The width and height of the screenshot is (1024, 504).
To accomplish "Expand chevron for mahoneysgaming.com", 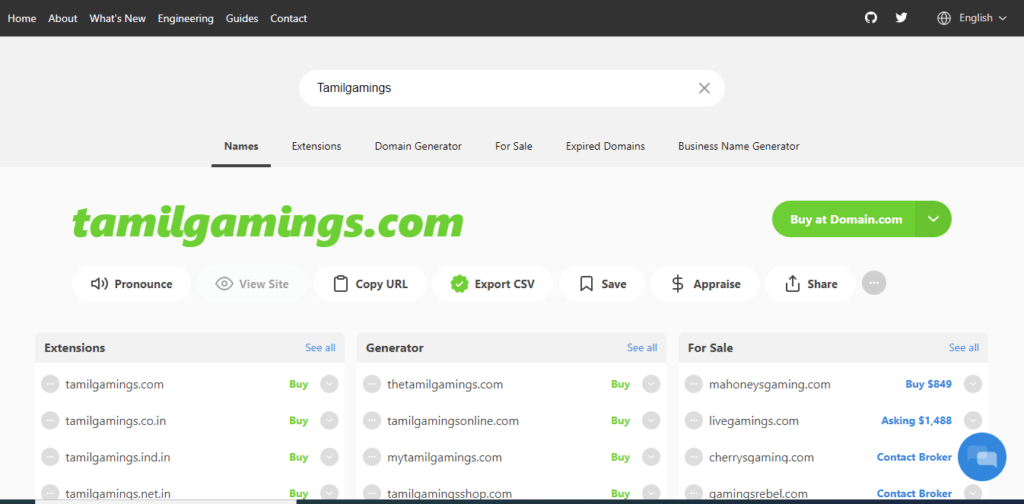I will point(973,384).
